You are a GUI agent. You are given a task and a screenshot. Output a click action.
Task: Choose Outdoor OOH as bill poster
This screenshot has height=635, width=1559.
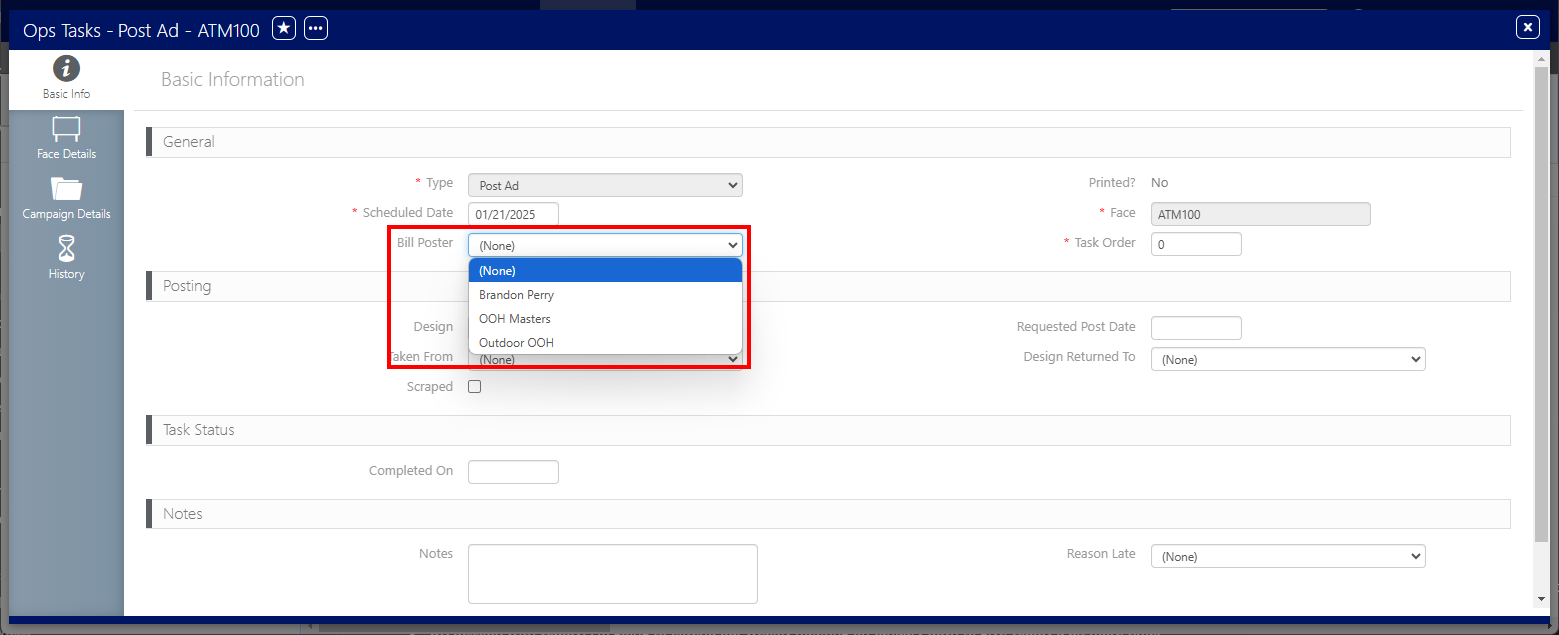605,342
